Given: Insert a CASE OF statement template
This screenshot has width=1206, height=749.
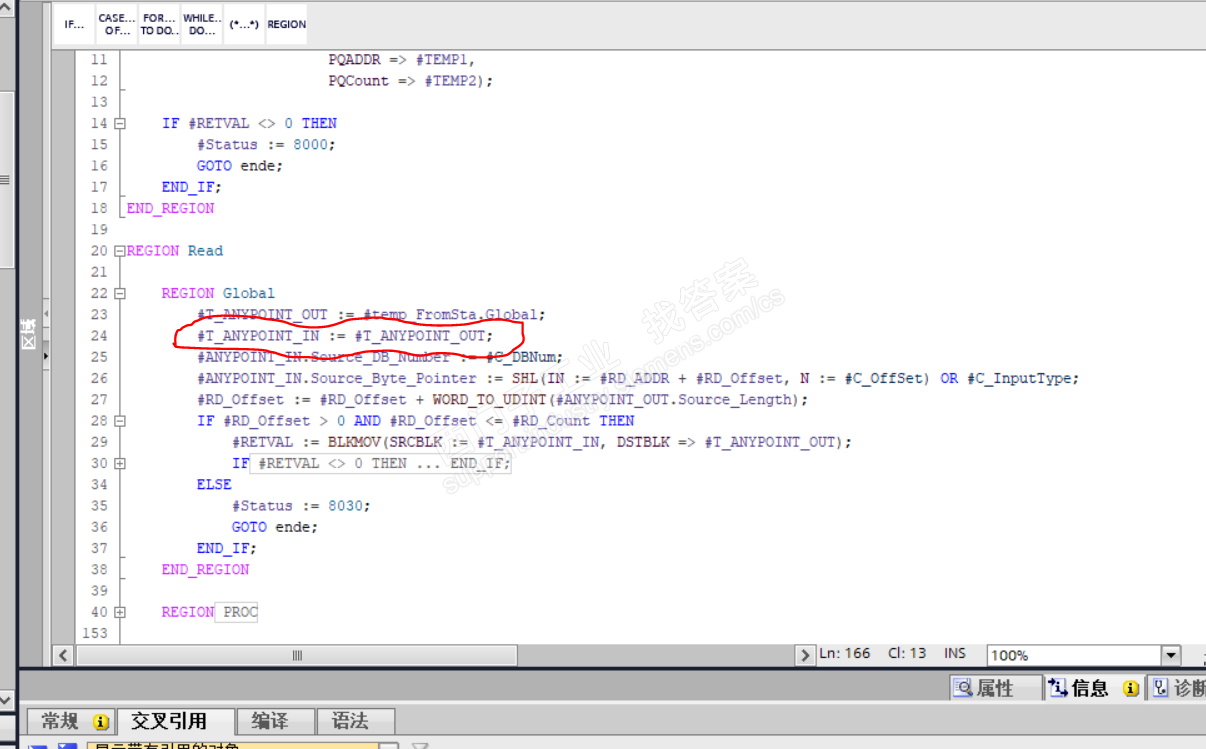Looking at the screenshot, I should coord(116,24).
